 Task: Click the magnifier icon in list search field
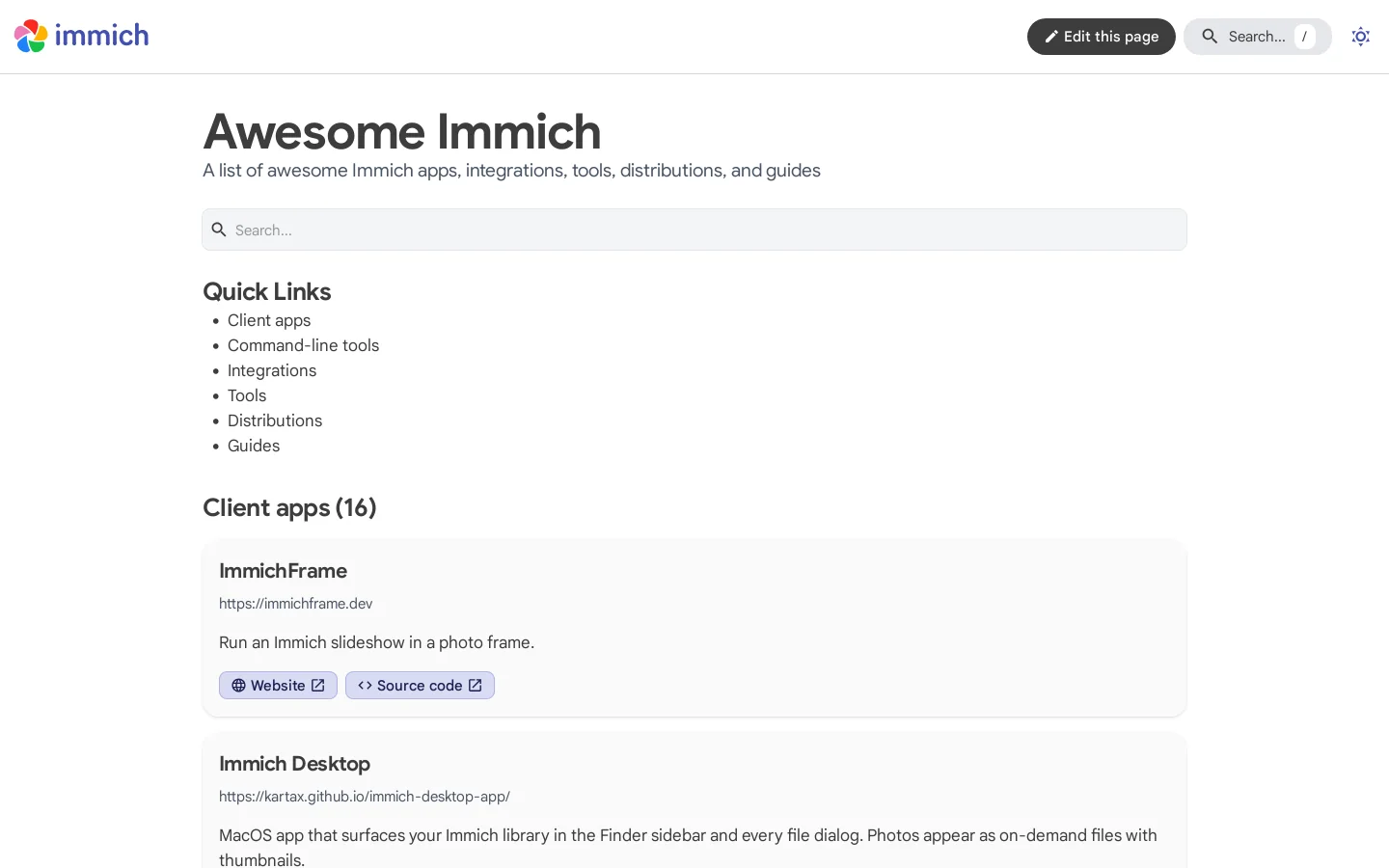219,230
